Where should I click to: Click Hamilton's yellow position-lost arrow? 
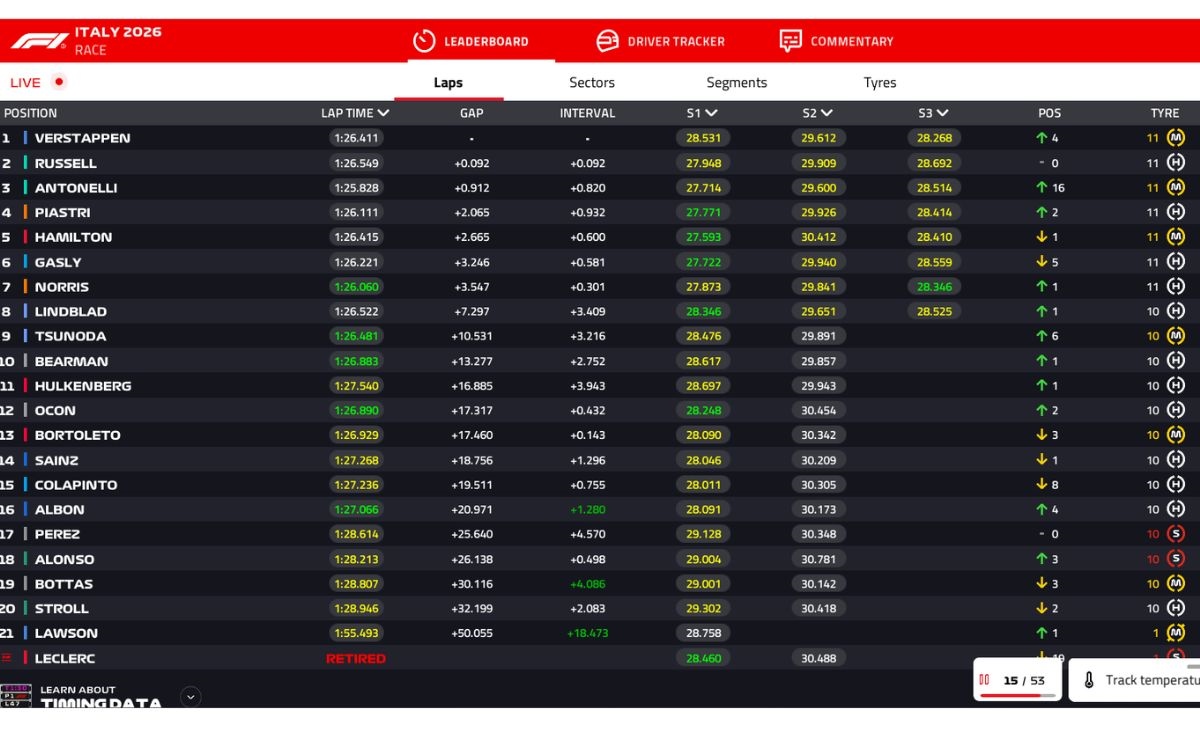pos(1041,237)
